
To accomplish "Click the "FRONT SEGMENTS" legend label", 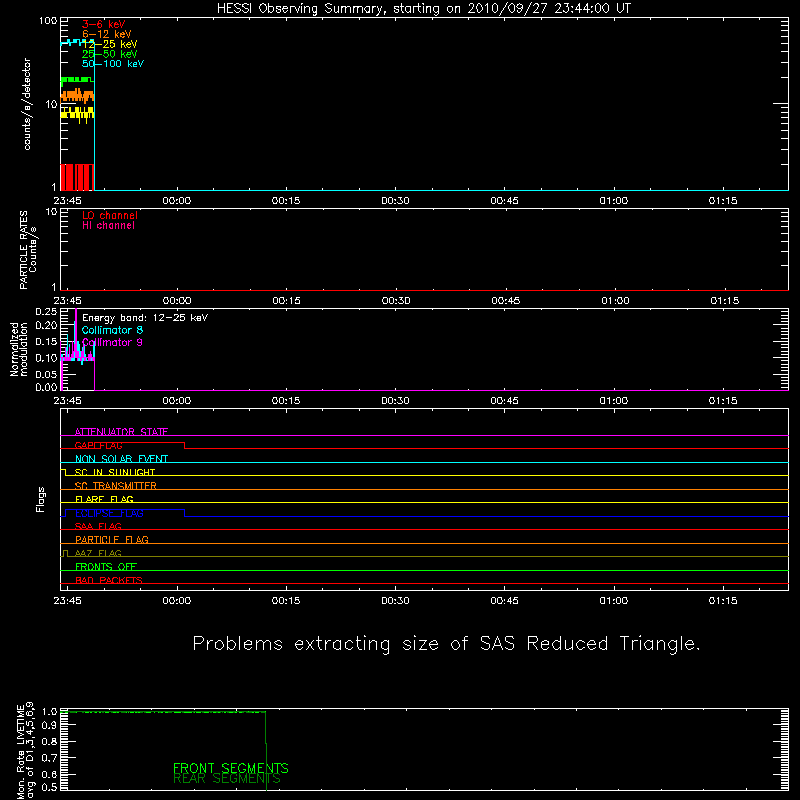I will [231, 768].
